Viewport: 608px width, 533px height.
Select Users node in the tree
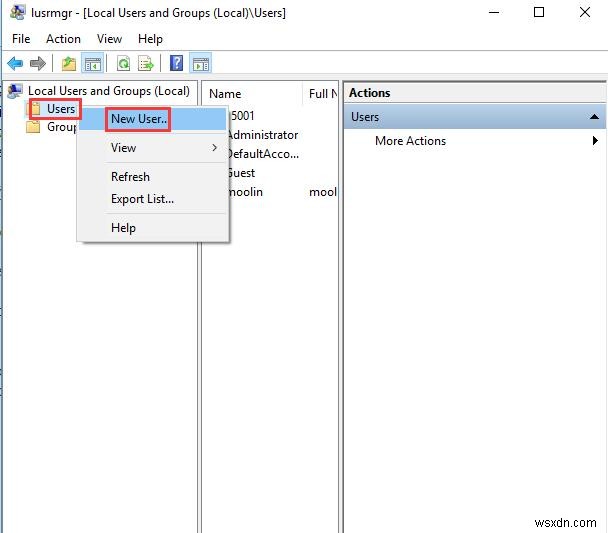(x=61, y=109)
